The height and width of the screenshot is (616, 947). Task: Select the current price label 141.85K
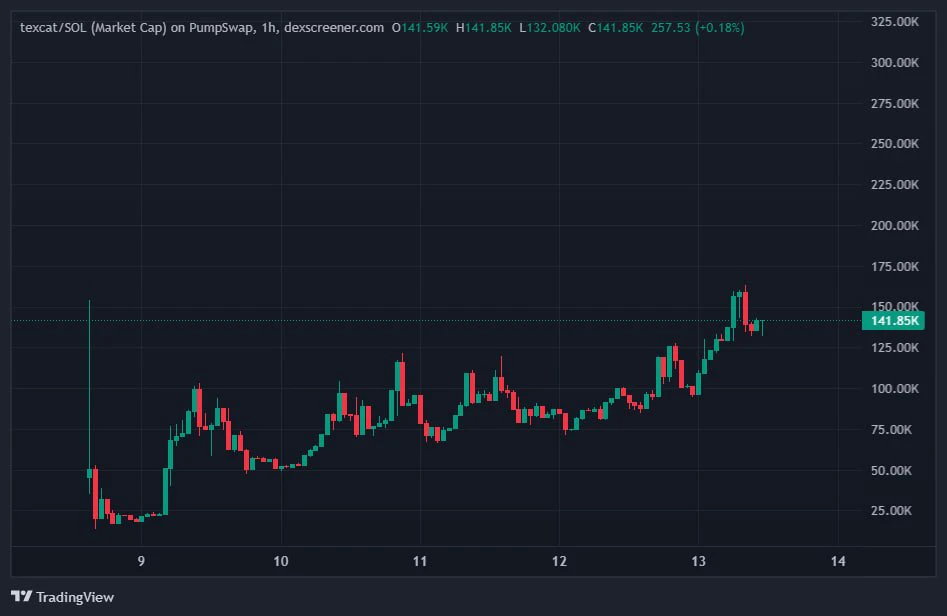click(x=893, y=321)
